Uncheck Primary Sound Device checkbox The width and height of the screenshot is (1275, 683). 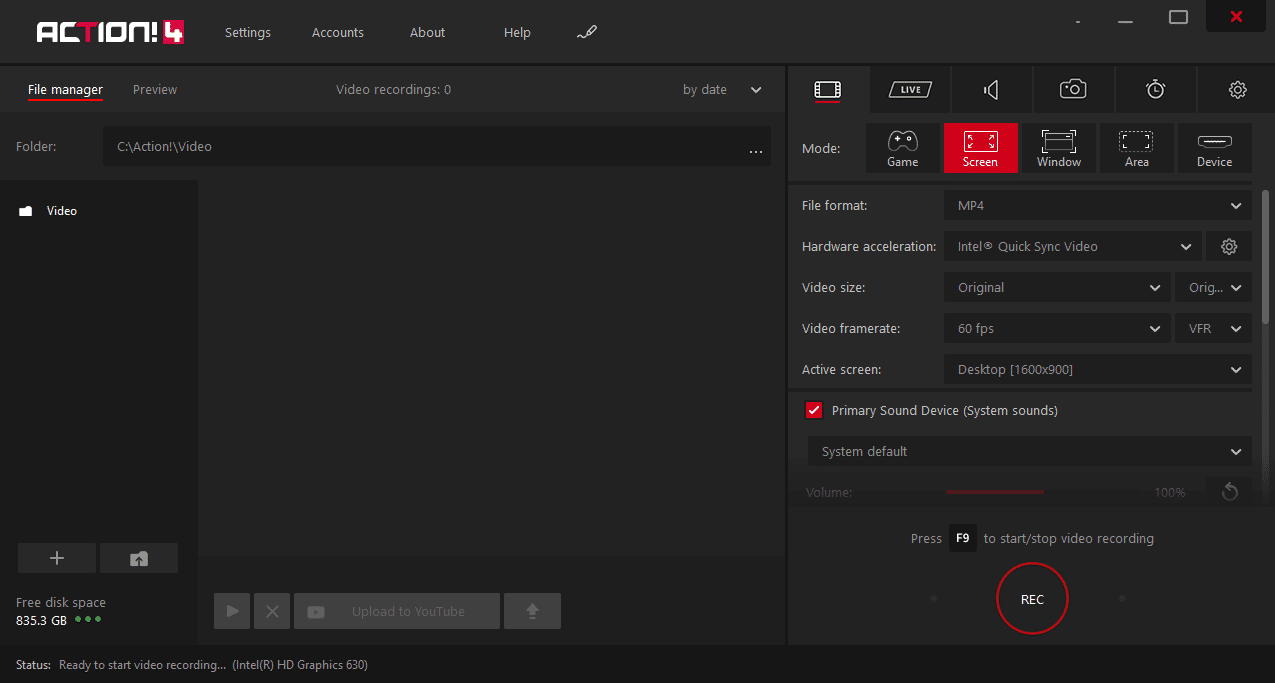click(x=814, y=411)
